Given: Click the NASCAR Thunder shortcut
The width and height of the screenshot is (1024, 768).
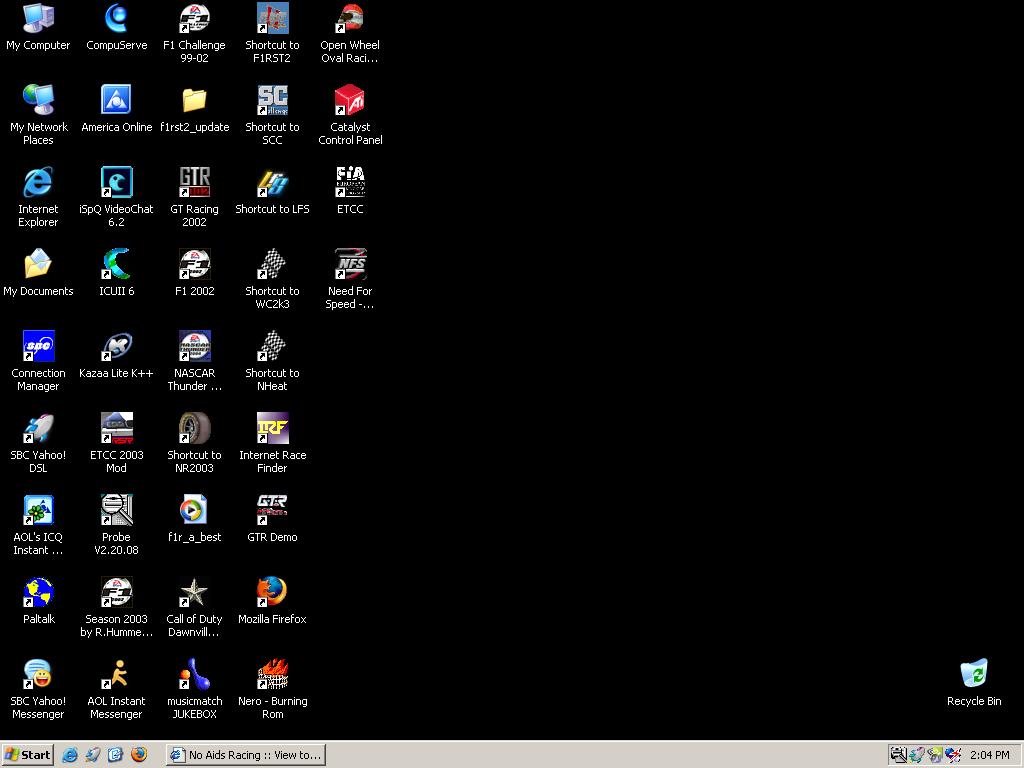Looking at the screenshot, I should pyautogui.click(x=194, y=346).
